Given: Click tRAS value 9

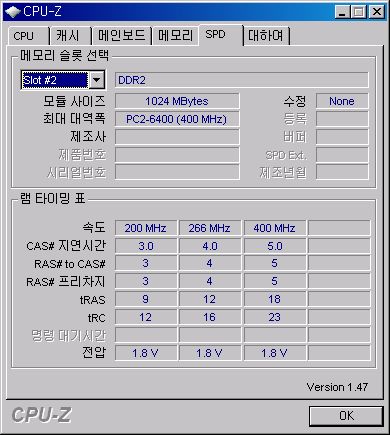Looking at the screenshot, I should 146,299.
